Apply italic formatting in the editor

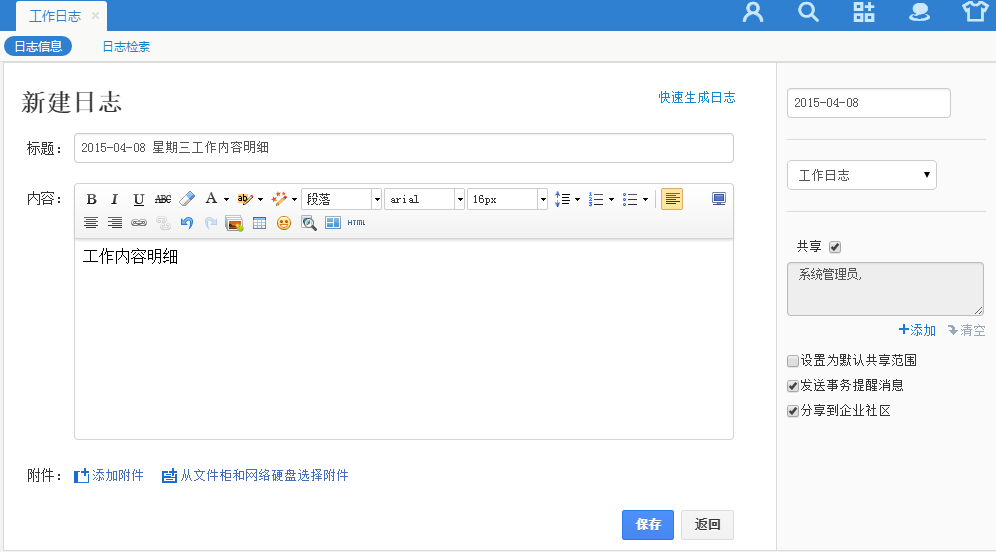click(114, 199)
